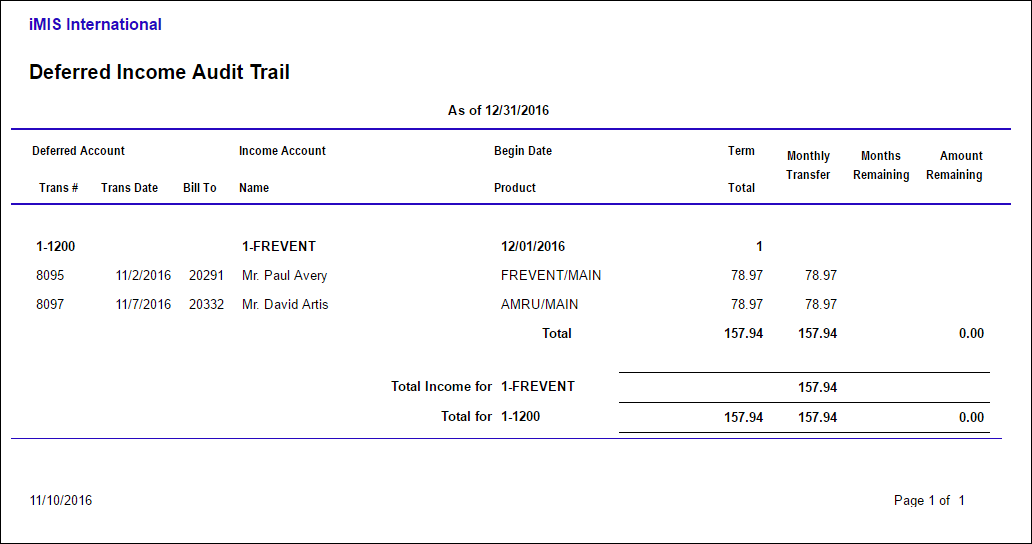1032x544 pixels.
Task: Select product FREVENT/MAIN
Action: click(551, 276)
